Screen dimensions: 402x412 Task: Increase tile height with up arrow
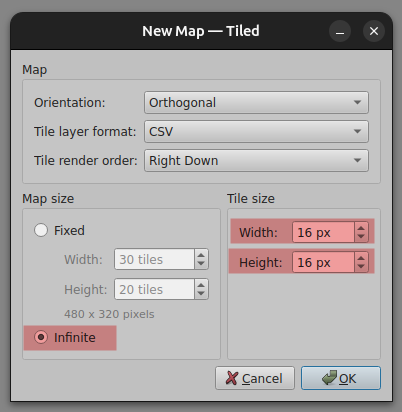click(361, 258)
